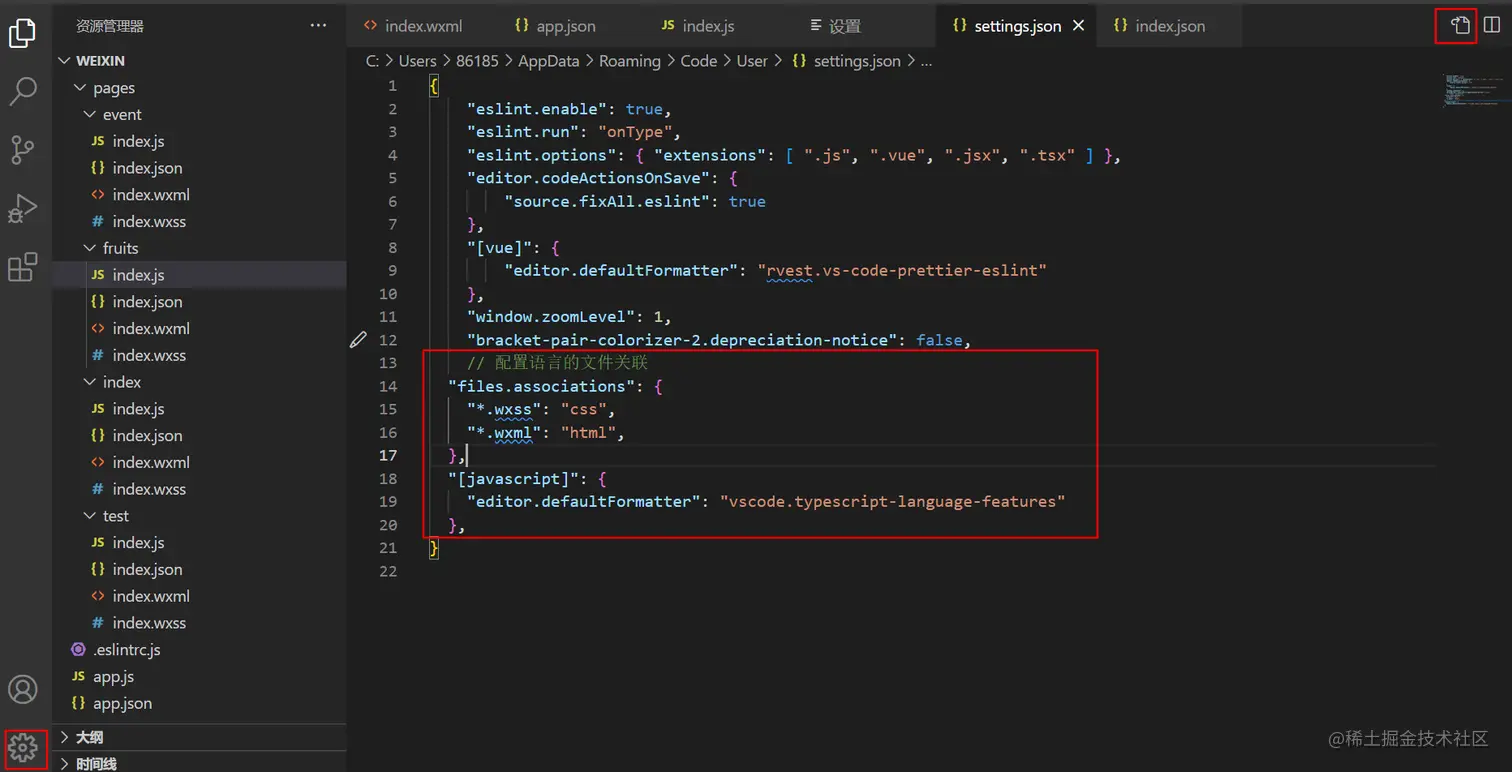
Task: Open the Accounts menu icon
Action: pyautogui.click(x=22, y=689)
